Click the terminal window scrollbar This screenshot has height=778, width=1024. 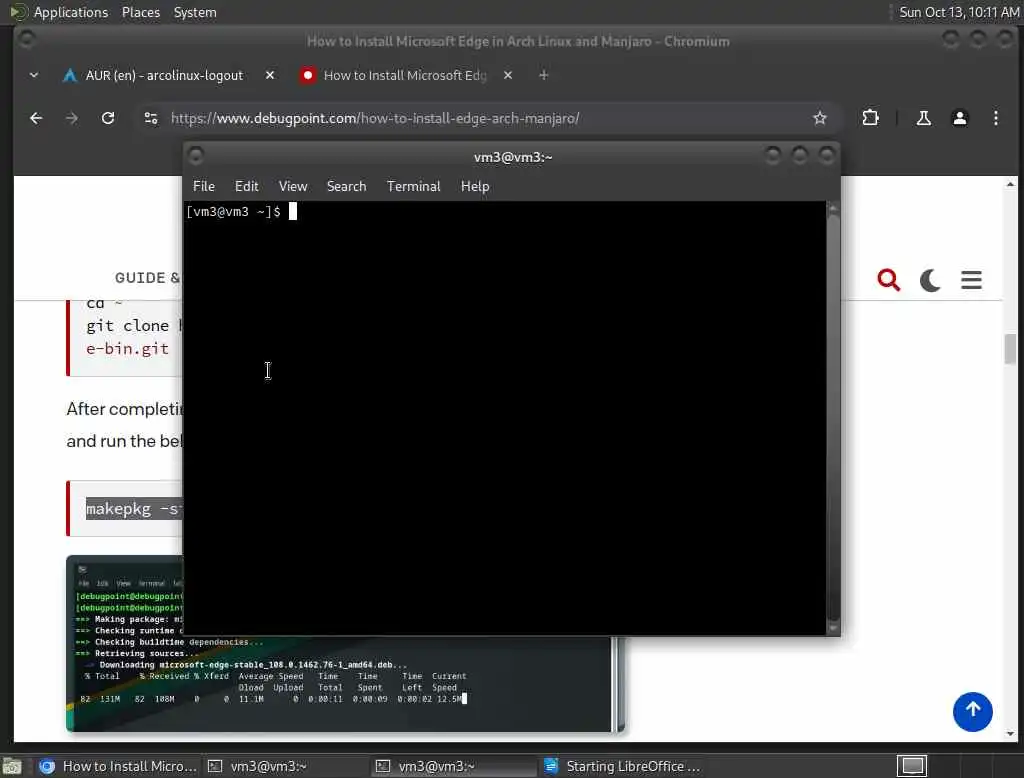tap(833, 418)
